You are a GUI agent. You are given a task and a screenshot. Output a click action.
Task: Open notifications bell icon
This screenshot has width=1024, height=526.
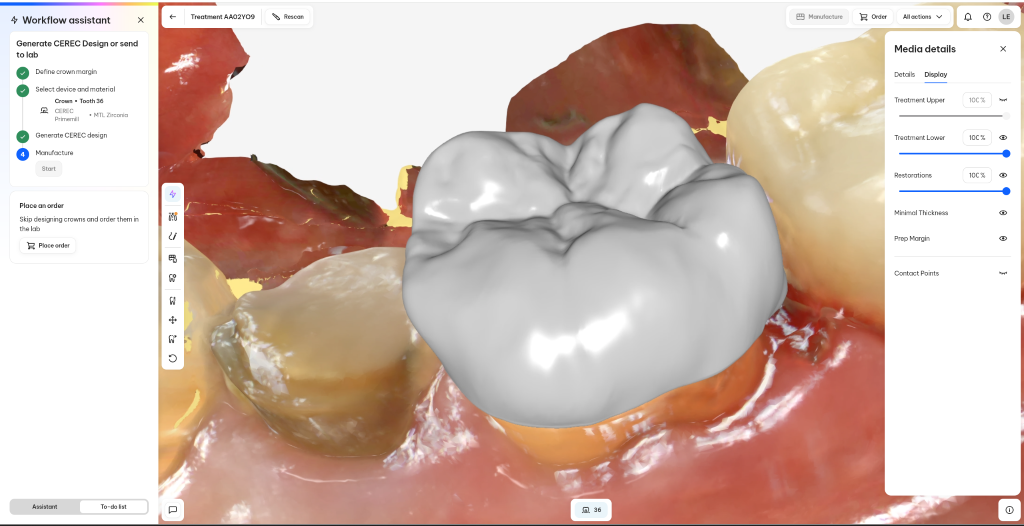(968, 17)
